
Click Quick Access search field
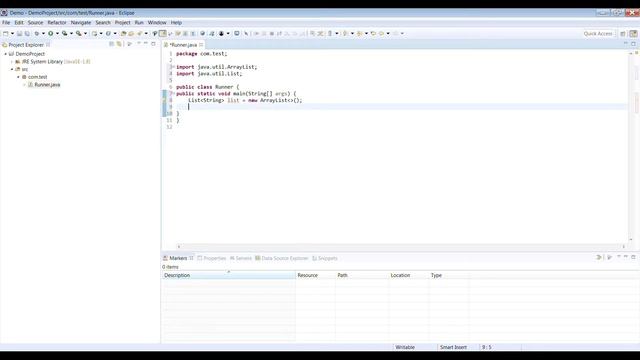pyautogui.click(x=598, y=33)
